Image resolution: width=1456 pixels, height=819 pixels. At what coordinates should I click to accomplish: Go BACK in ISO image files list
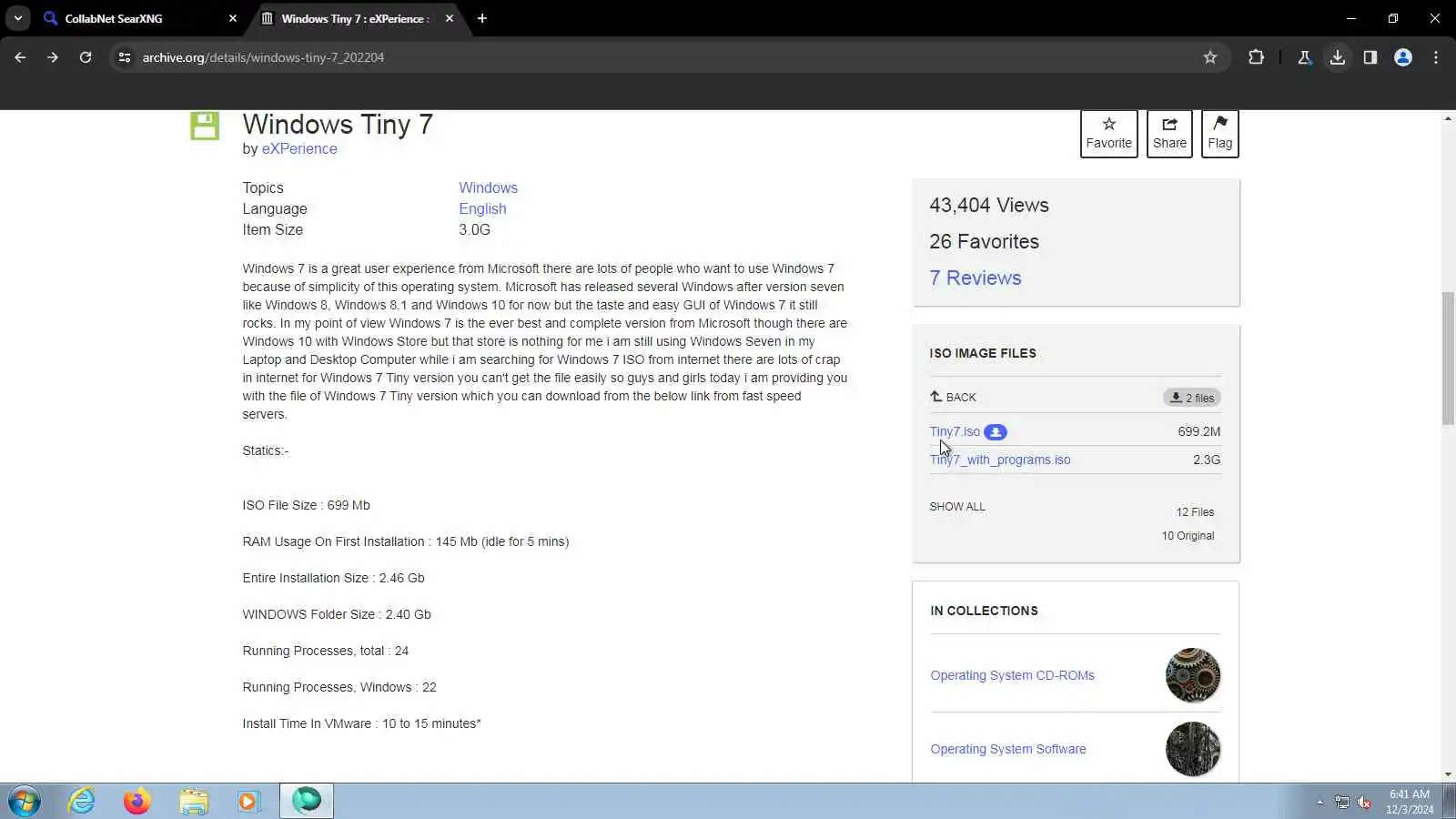(x=953, y=397)
